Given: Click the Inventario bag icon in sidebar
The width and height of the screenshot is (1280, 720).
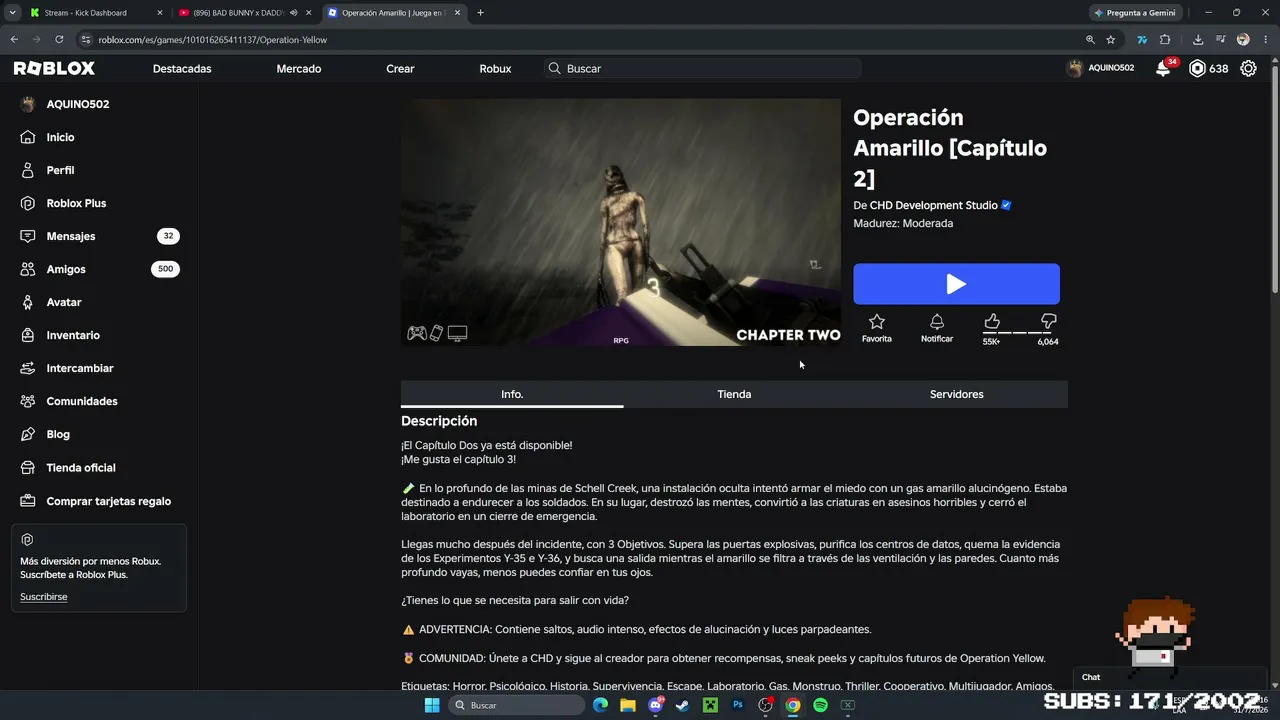Looking at the screenshot, I should pyautogui.click(x=28, y=335).
